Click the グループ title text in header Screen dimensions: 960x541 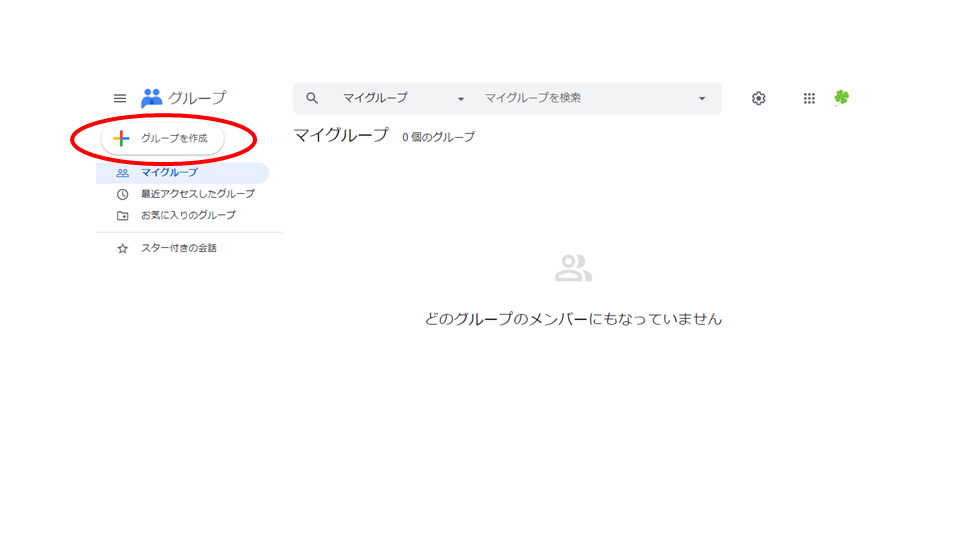click(197, 98)
